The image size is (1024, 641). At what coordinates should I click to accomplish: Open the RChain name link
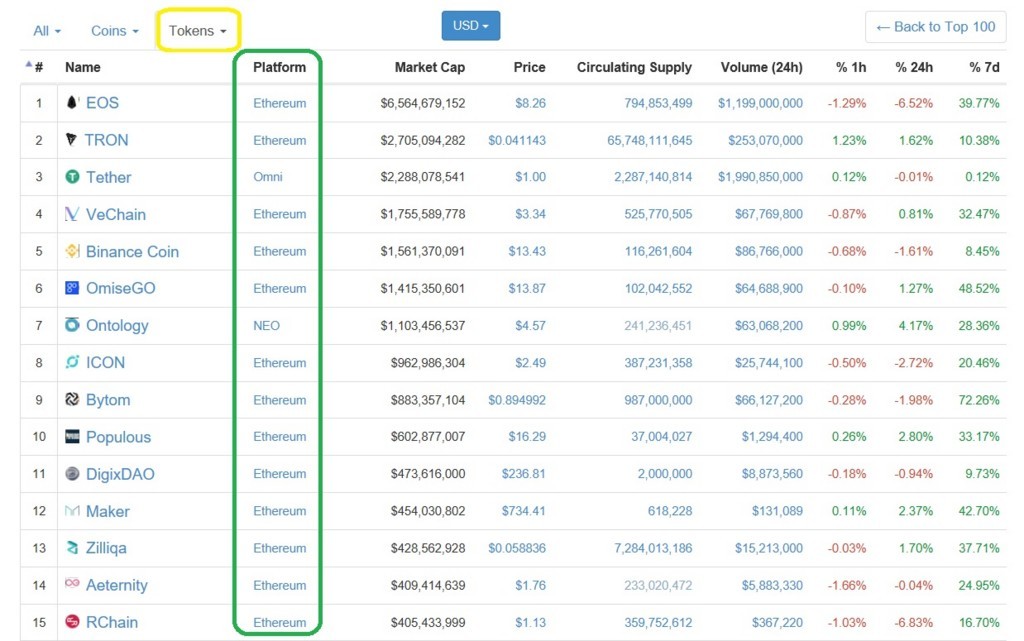click(112, 622)
